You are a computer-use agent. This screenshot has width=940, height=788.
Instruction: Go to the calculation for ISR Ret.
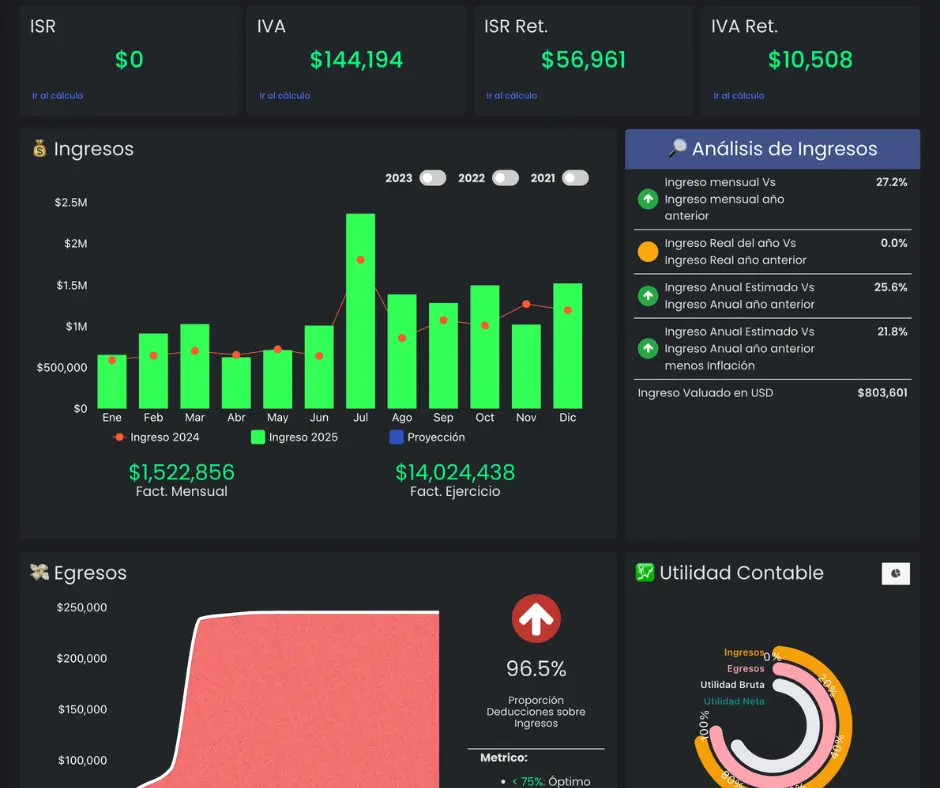(x=511, y=95)
